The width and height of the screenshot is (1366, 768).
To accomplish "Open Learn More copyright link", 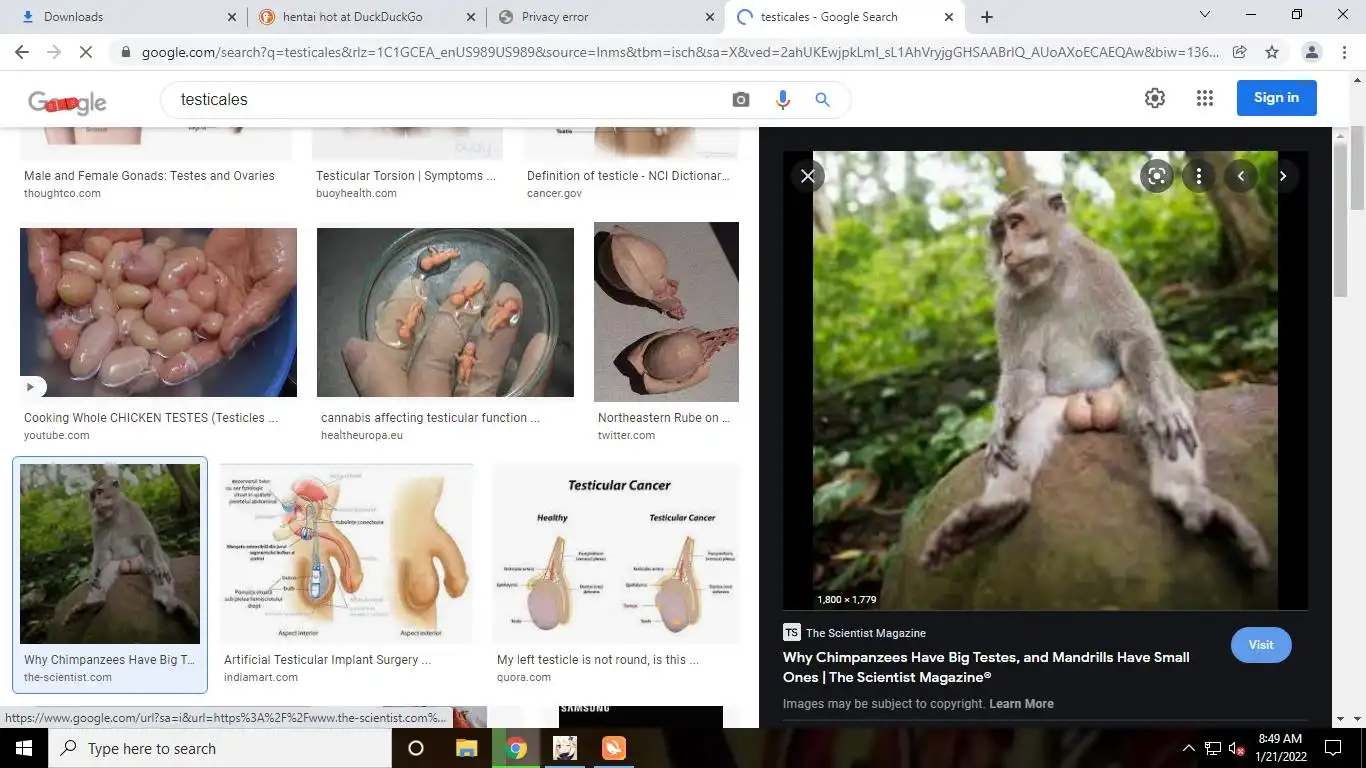I will [x=1021, y=704].
